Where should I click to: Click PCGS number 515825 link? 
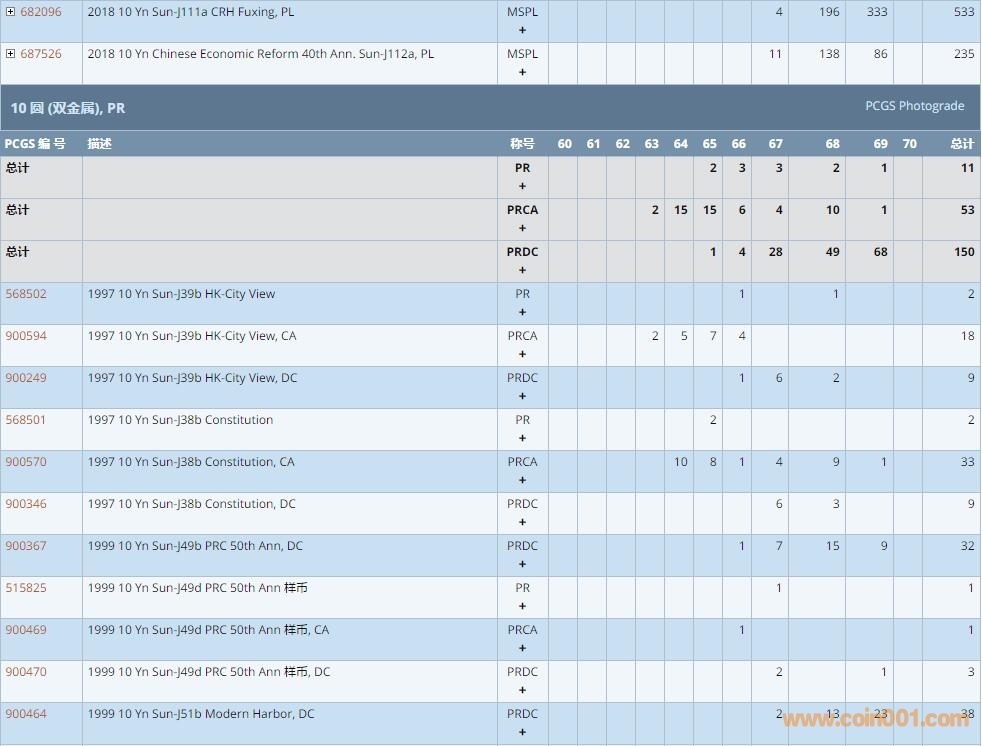click(x=26, y=588)
